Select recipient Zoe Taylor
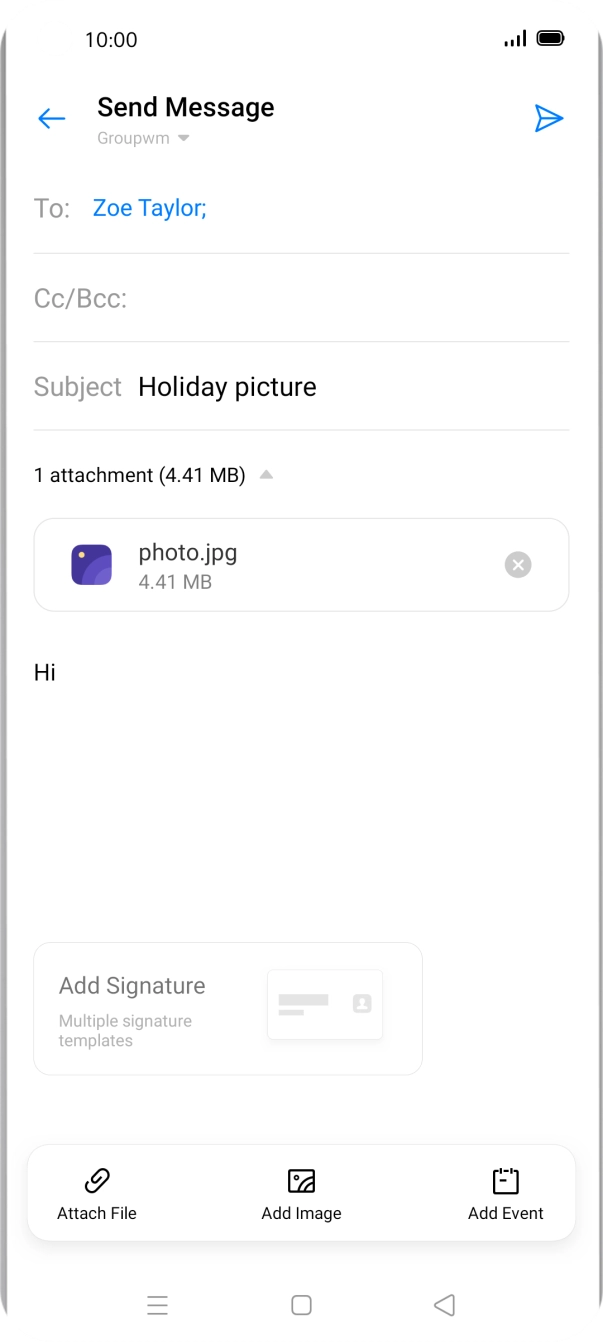This screenshot has height=1342, width=603. pos(148,207)
